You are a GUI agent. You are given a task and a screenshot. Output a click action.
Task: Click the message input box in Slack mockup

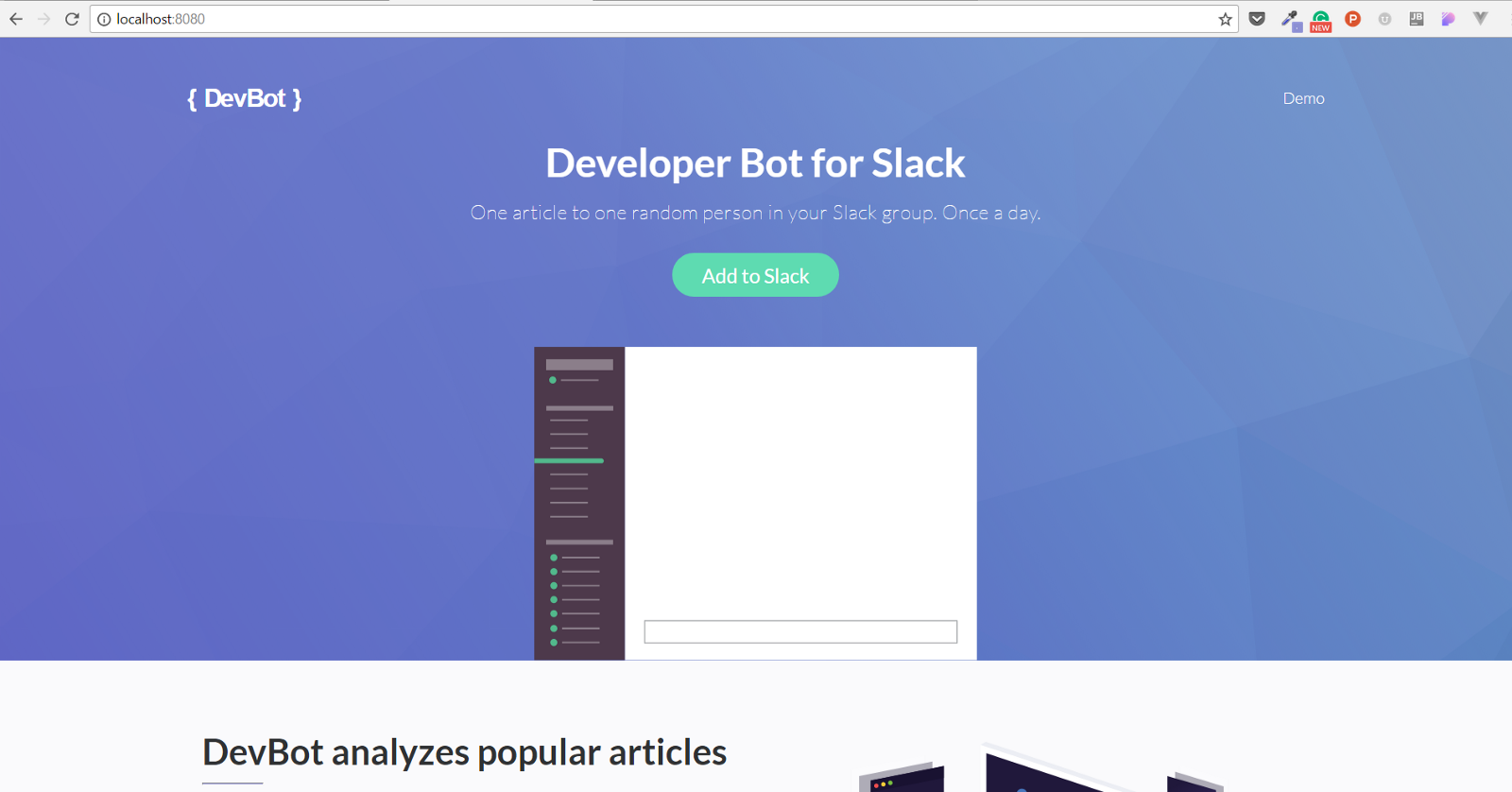point(800,631)
